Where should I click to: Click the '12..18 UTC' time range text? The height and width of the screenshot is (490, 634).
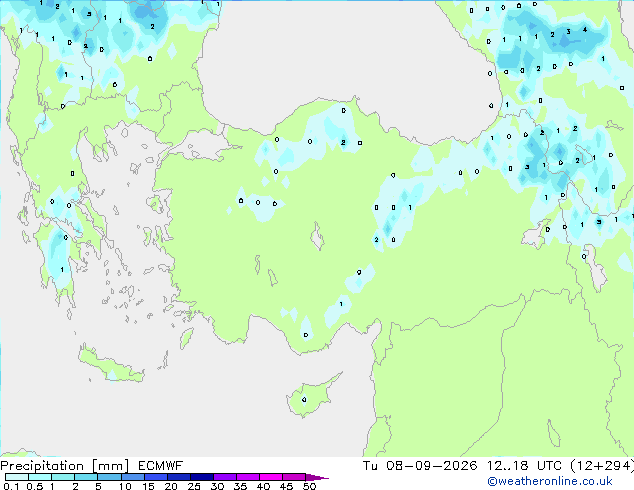click(x=524, y=466)
